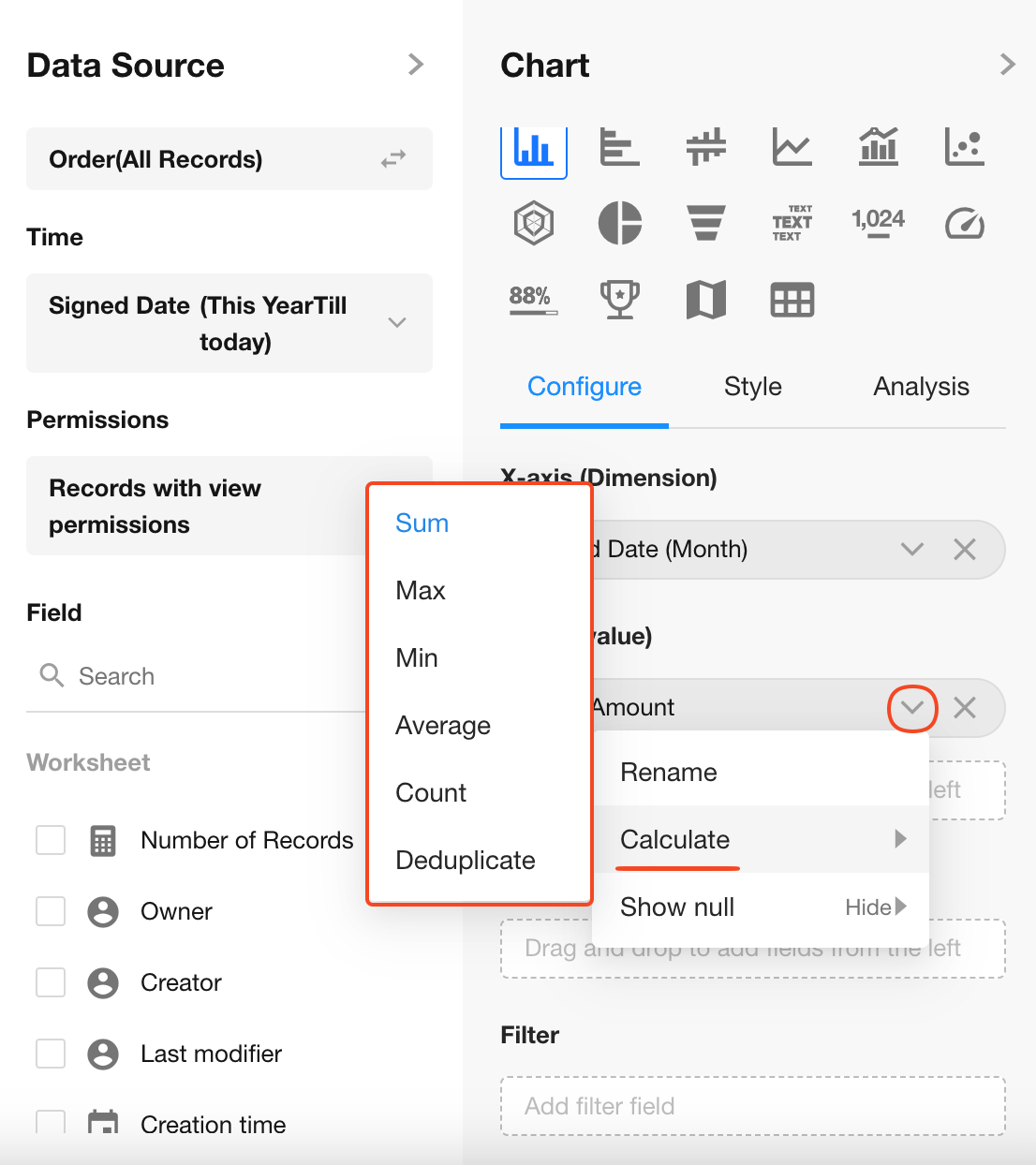The image size is (1036, 1165).
Task: Pick the trophy ranking chart icon
Action: (619, 301)
